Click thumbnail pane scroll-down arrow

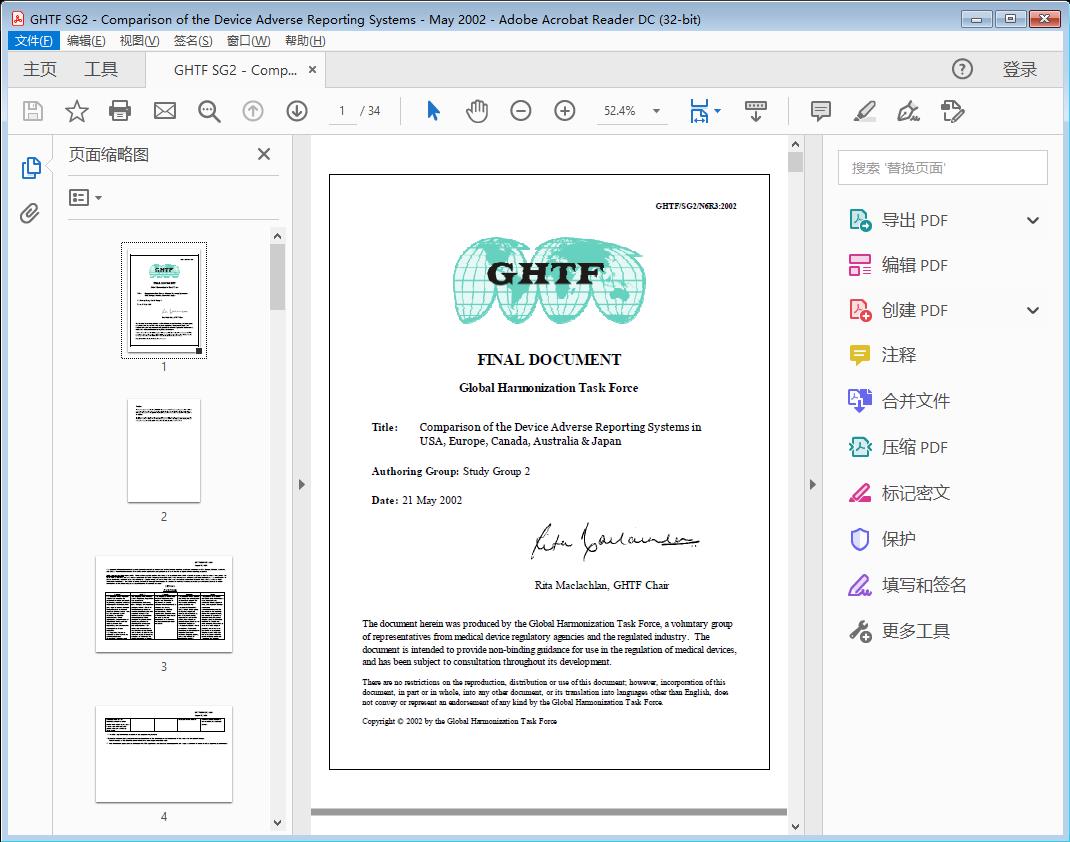click(277, 823)
